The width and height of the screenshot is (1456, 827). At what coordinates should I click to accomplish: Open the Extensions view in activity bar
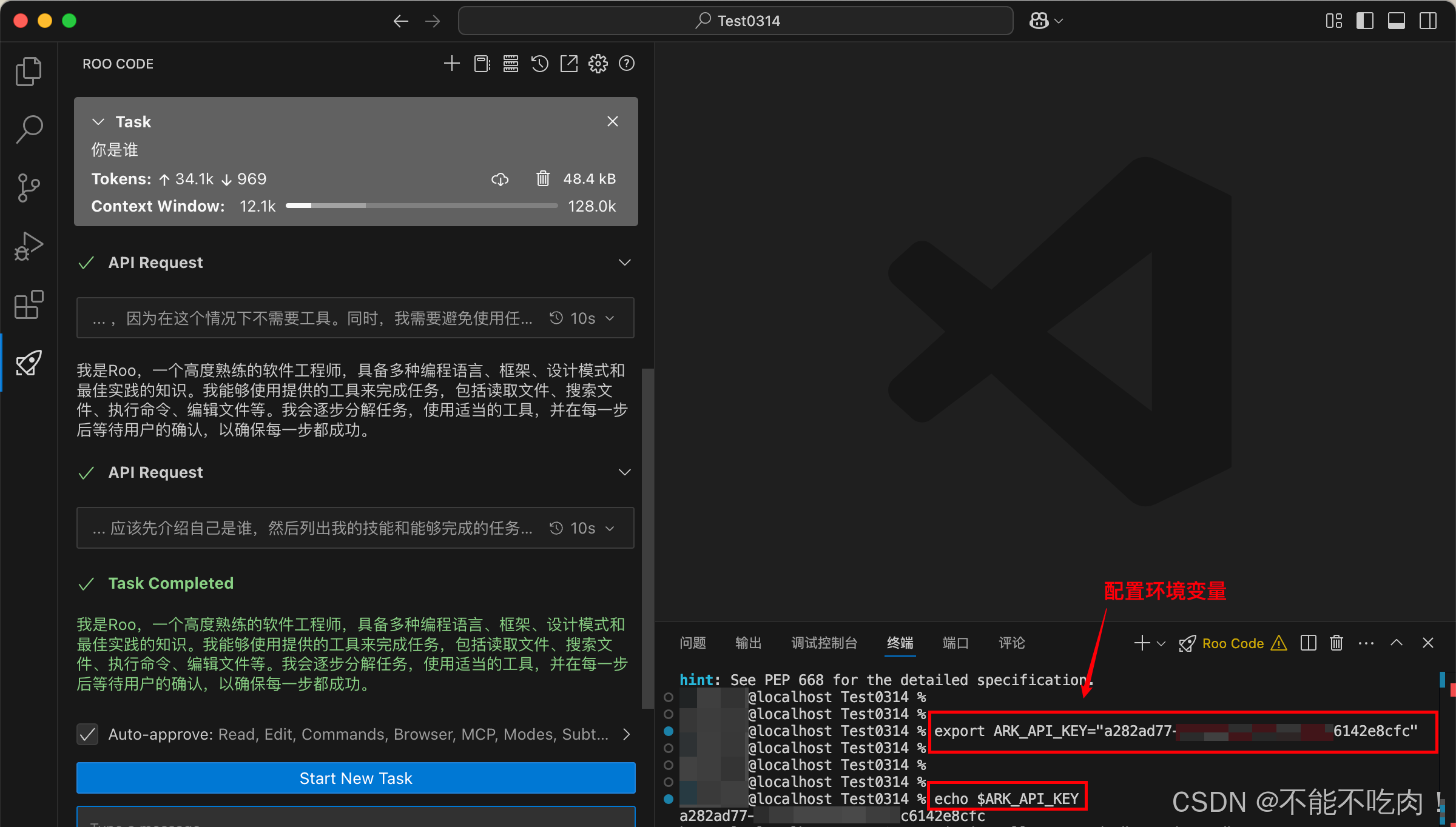pyautogui.click(x=29, y=304)
